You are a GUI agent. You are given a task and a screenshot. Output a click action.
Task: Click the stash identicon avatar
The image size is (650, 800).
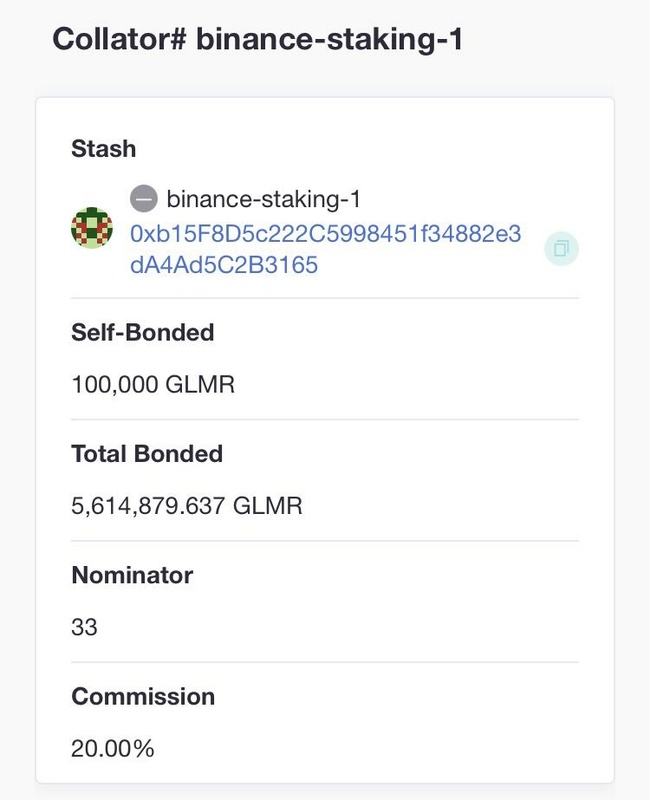click(92, 229)
